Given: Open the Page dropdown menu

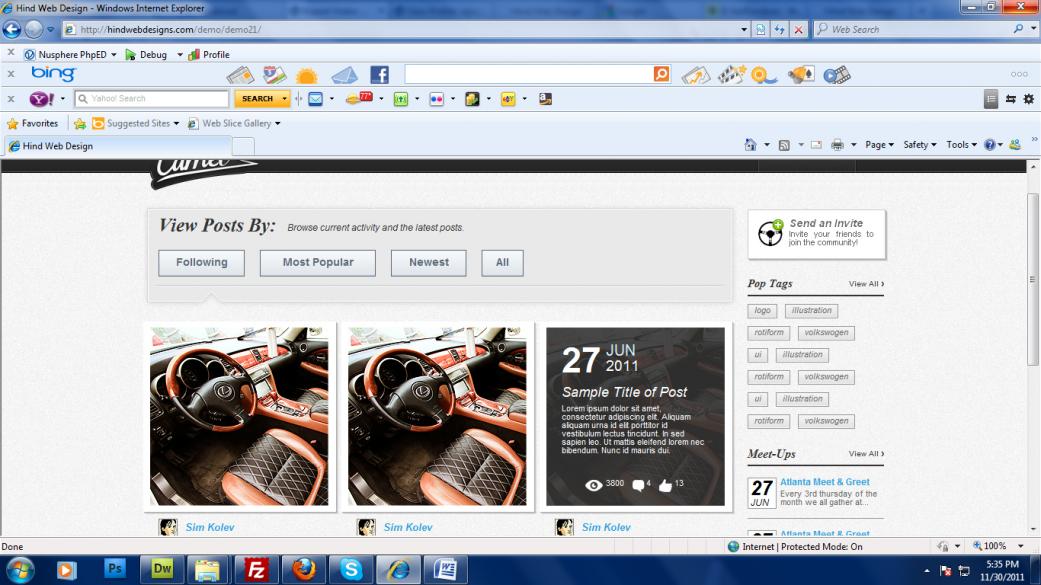Looking at the screenshot, I should [879, 145].
